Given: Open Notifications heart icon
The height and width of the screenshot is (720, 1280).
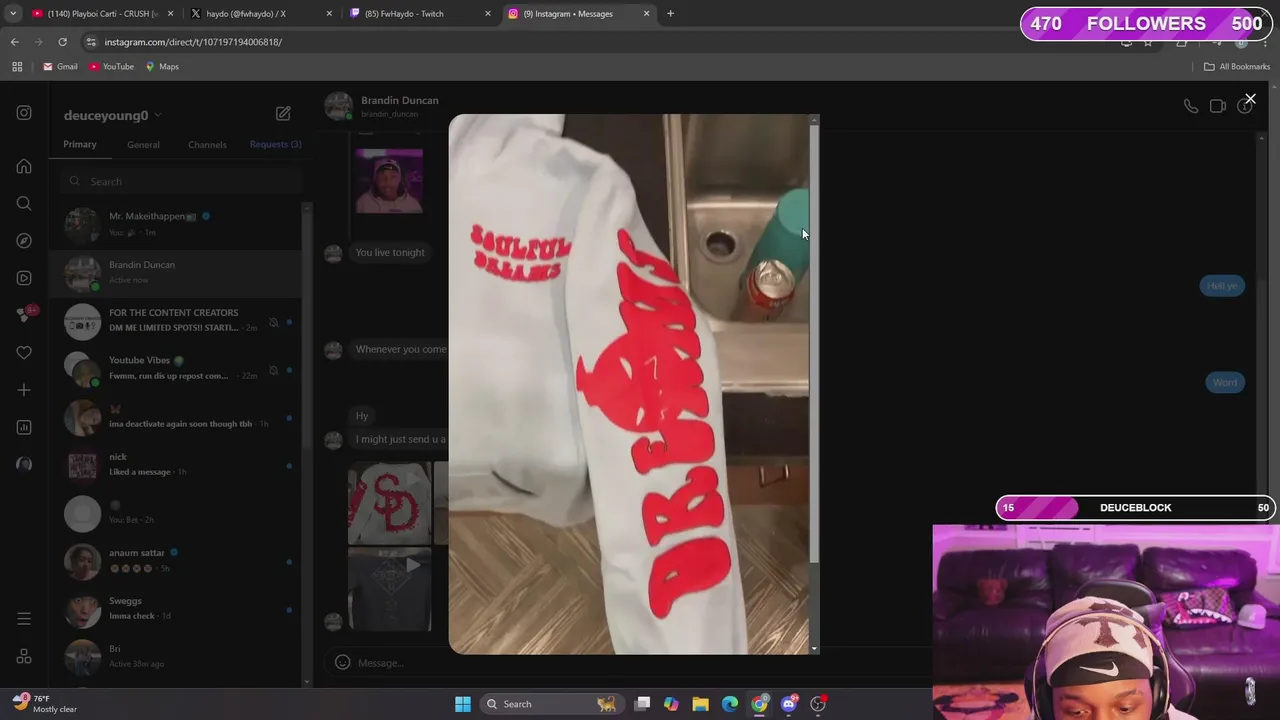Looking at the screenshot, I should (24, 352).
